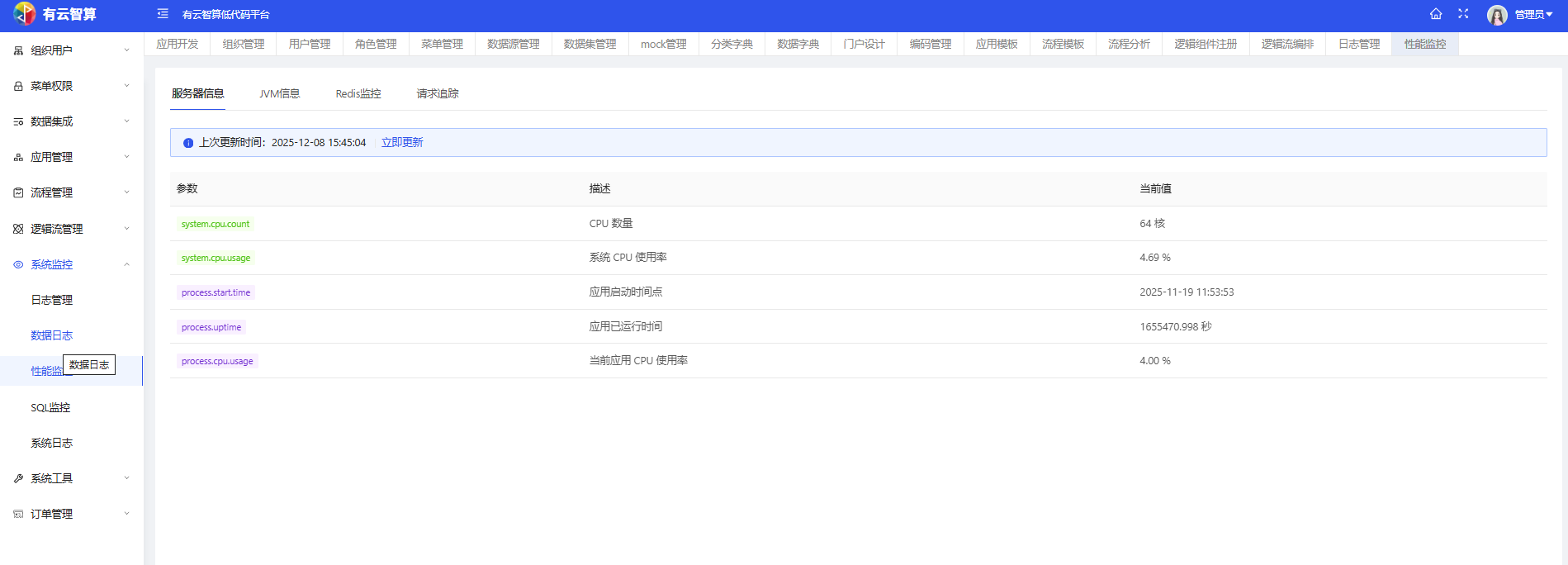Open the 逻辑流编排 top tab

1287,44
